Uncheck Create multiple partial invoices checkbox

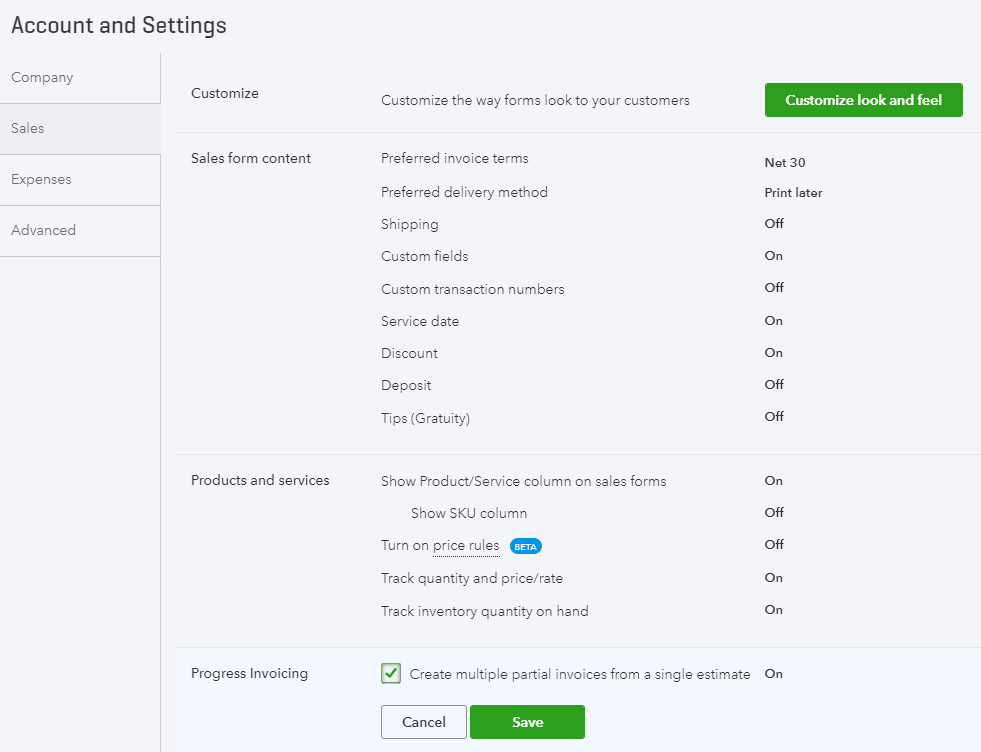click(391, 674)
